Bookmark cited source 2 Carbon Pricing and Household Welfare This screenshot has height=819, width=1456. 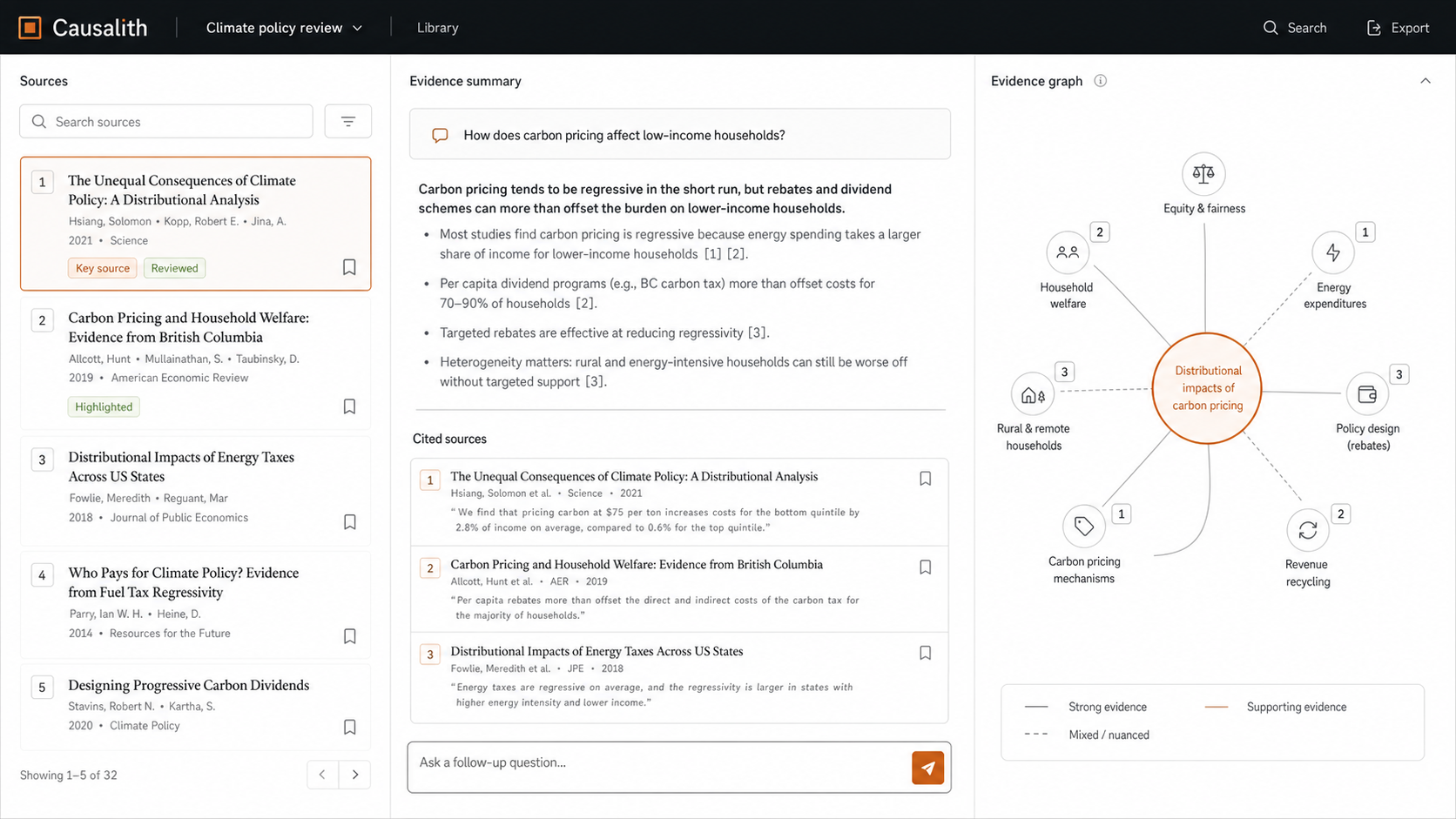pyautogui.click(x=926, y=567)
